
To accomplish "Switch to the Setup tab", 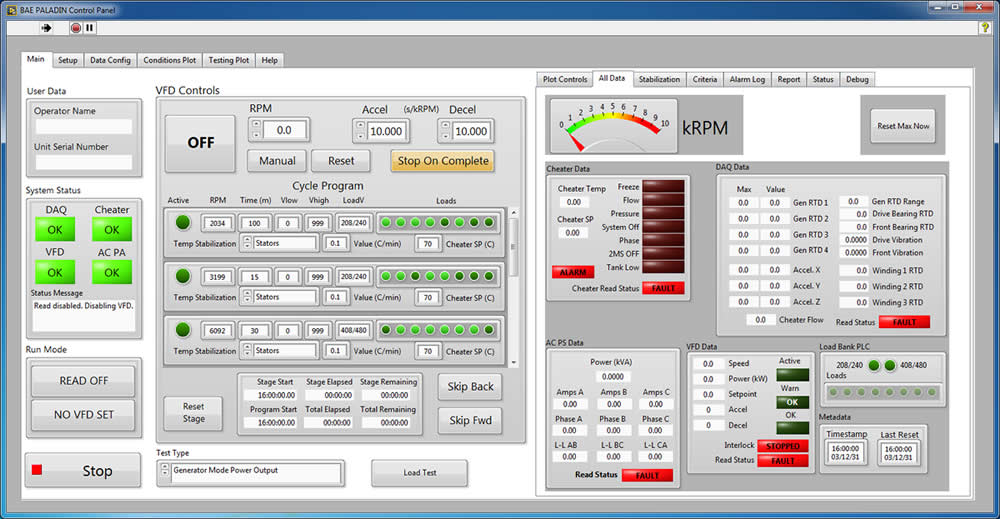I will [68, 60].
